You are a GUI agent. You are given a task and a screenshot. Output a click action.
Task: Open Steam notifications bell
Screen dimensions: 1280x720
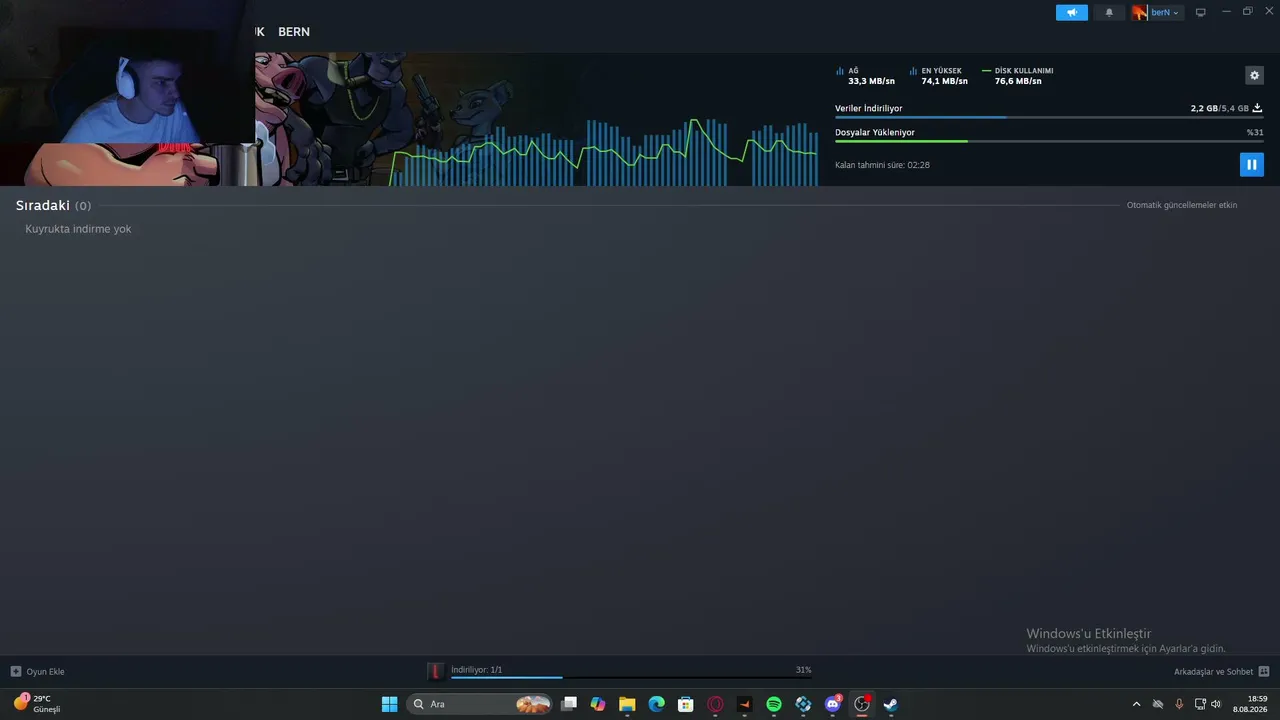pos(1109,12)
